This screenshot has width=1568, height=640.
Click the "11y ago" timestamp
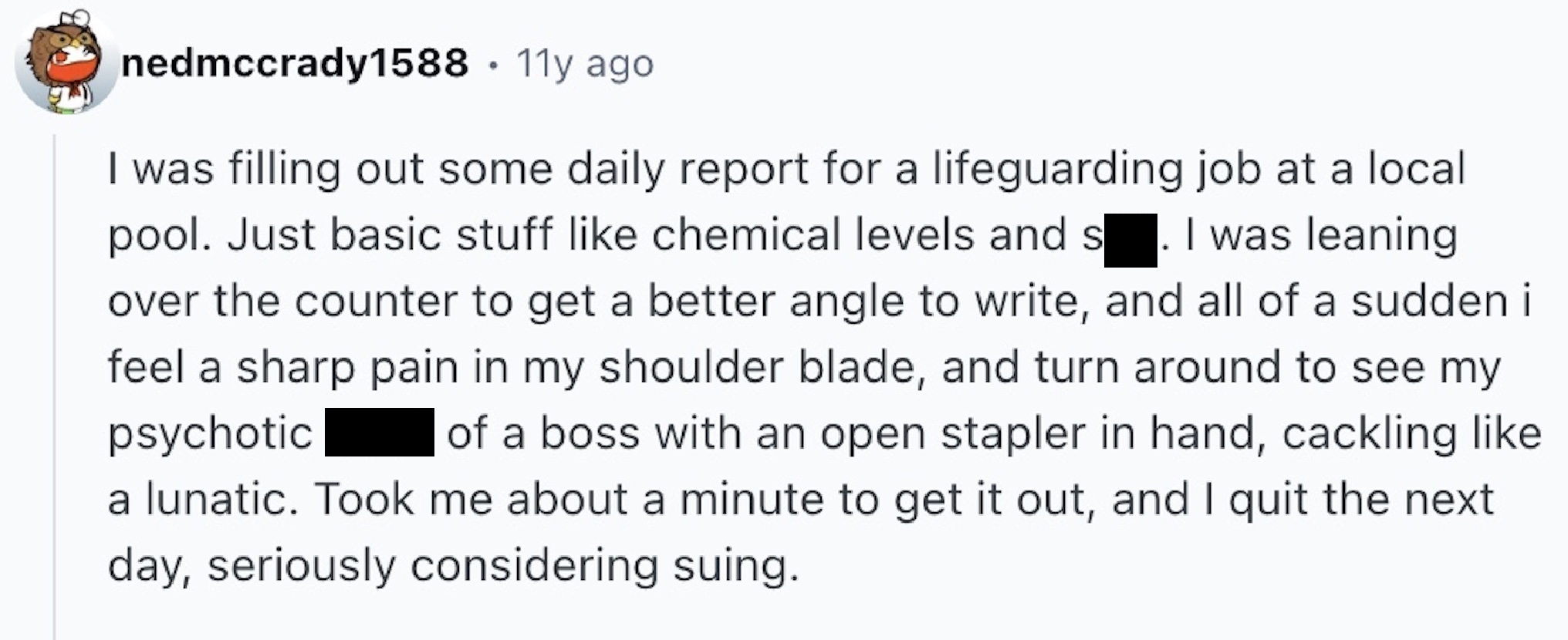click(584, 63)
